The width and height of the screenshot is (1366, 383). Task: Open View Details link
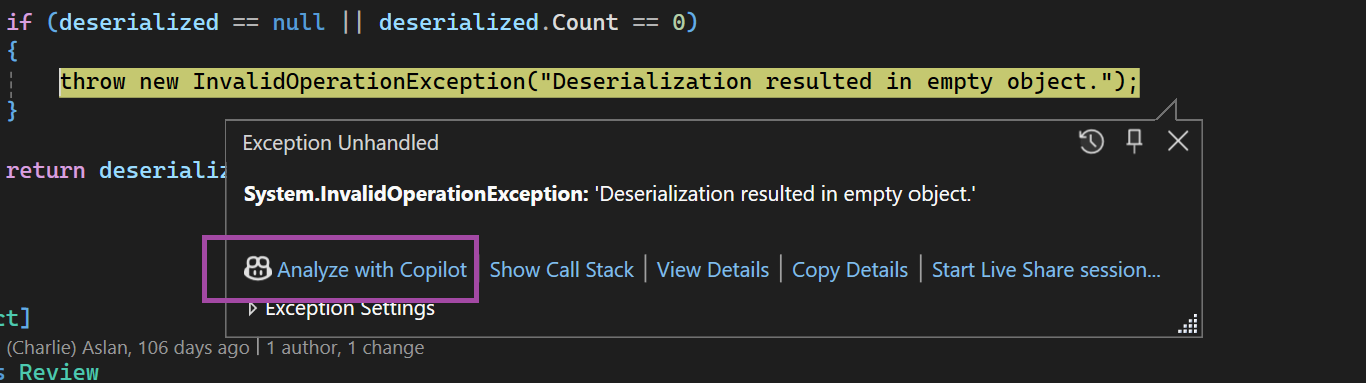(x=713, y=269)
